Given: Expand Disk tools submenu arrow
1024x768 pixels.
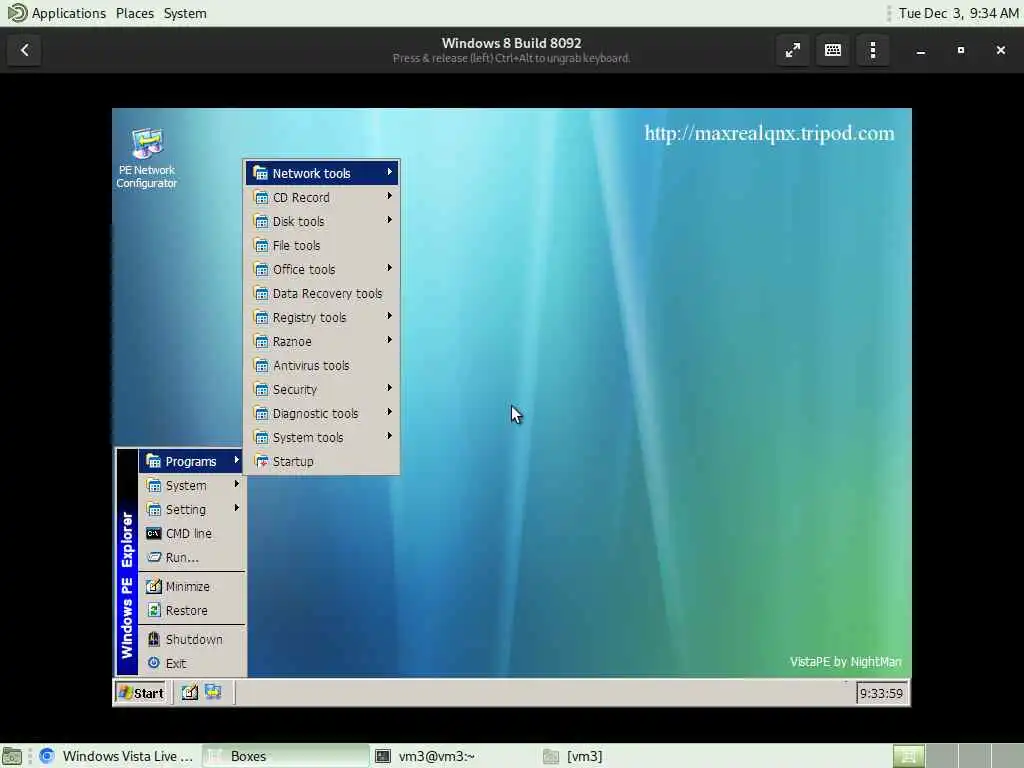Looking at the screenshot, I should click(x=389, y=220).
